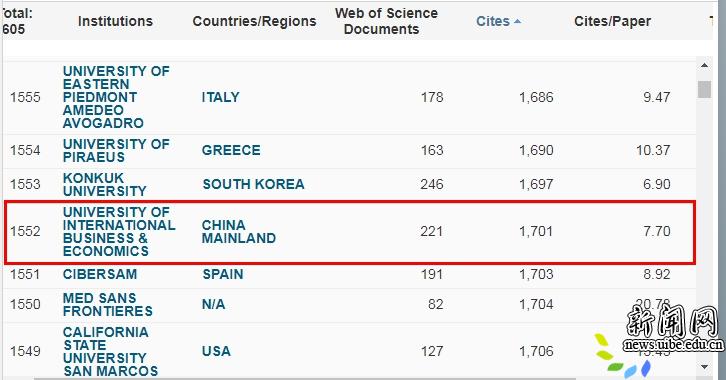Click the CHINA MAINLAND country link
This screenshot has width=726, height=380.
(239, 231)
